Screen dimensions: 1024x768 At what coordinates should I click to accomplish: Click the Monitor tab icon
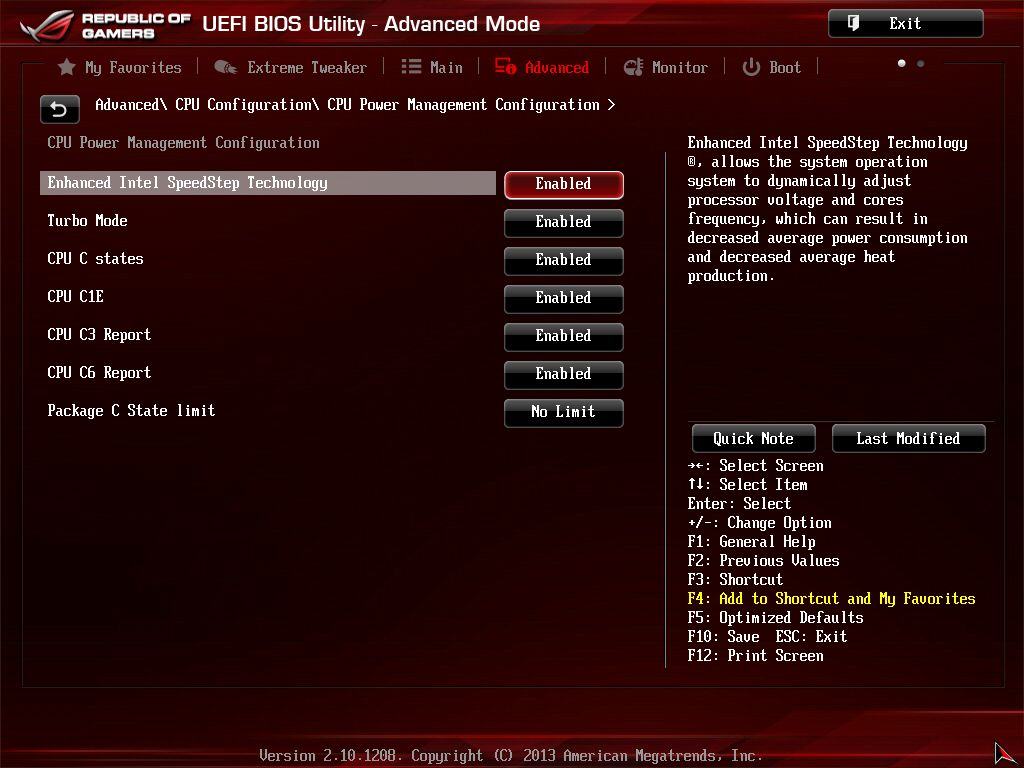(633, 67)
